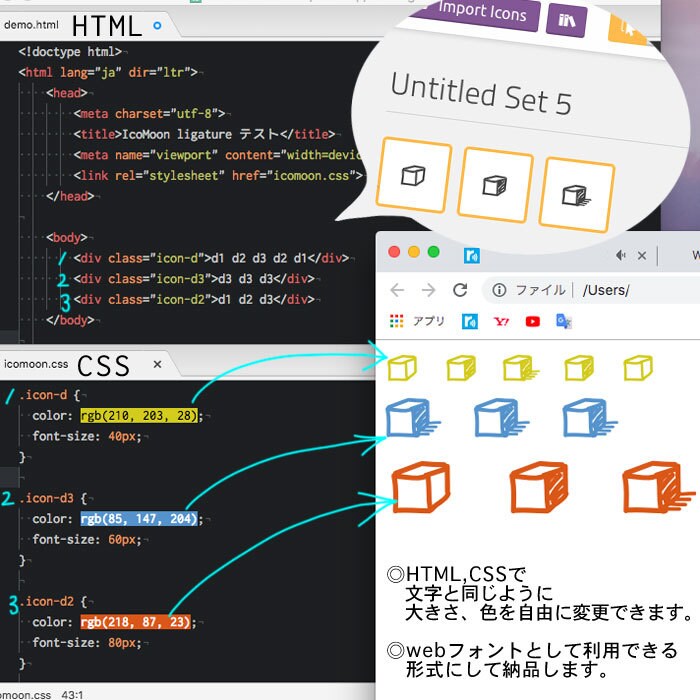Click the .icon-d selector in CSS
This screenshot has width=700, height=700.
tap(43, 395)
